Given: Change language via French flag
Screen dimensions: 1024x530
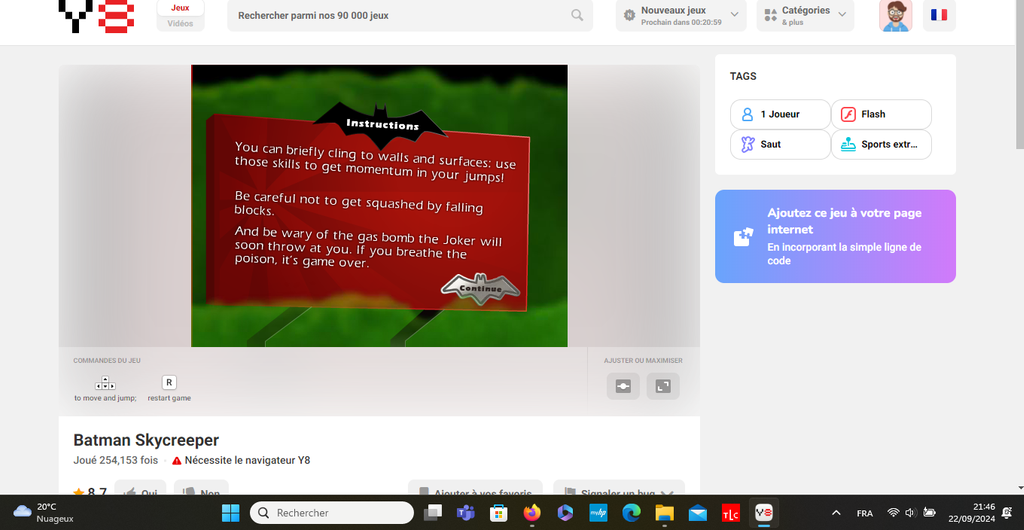Looking at the screenshot, I should 939,15.
